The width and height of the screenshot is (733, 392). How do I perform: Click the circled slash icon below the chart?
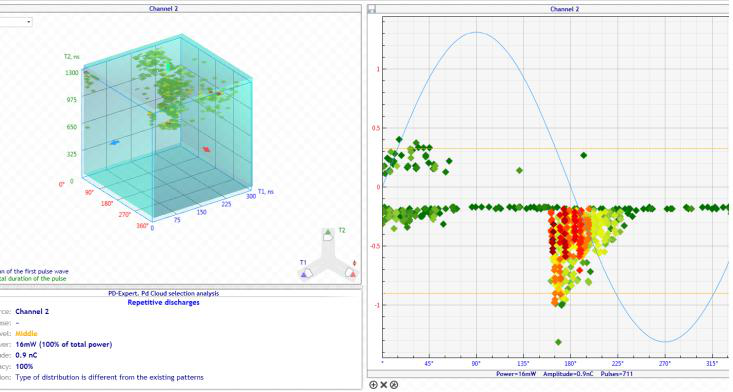pyautogui.click(x=394, y=385)
